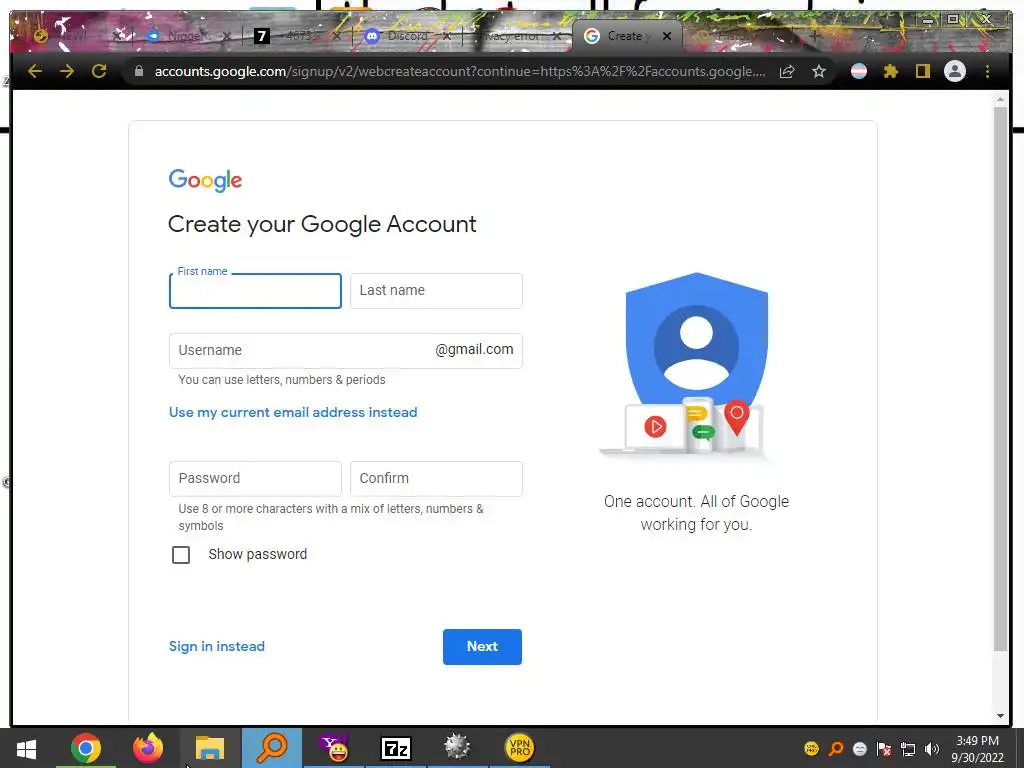Select the Create your Google Account tab

pos(627,36)
